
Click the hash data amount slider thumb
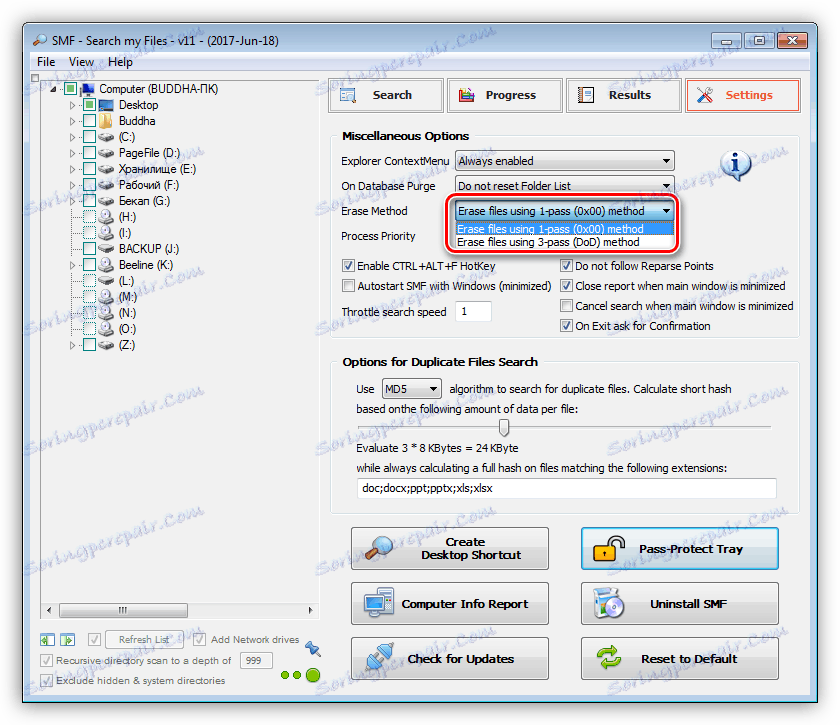click(x=504, y=428)
